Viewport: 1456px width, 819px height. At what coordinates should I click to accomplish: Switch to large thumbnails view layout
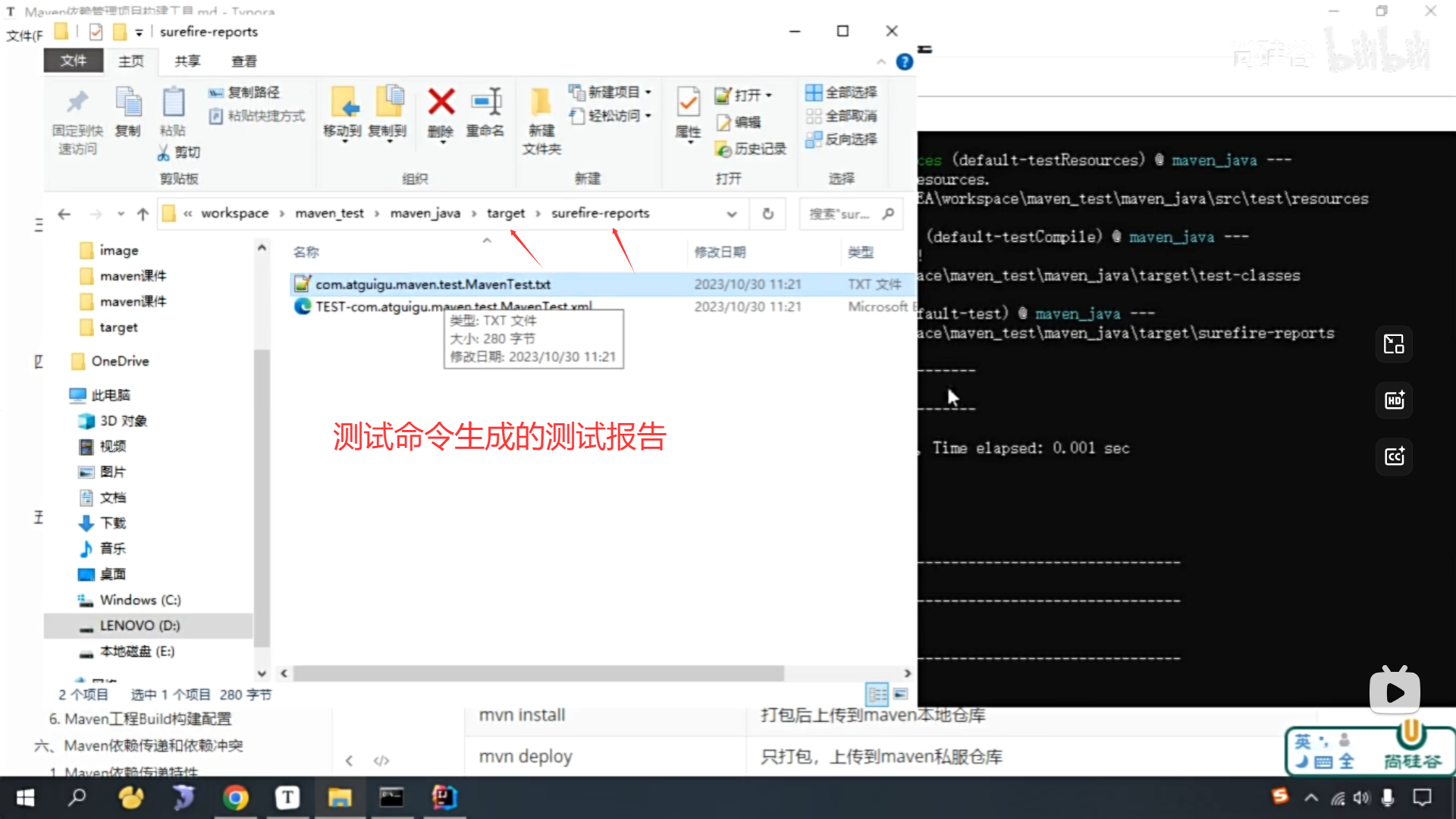click(901, 694)
